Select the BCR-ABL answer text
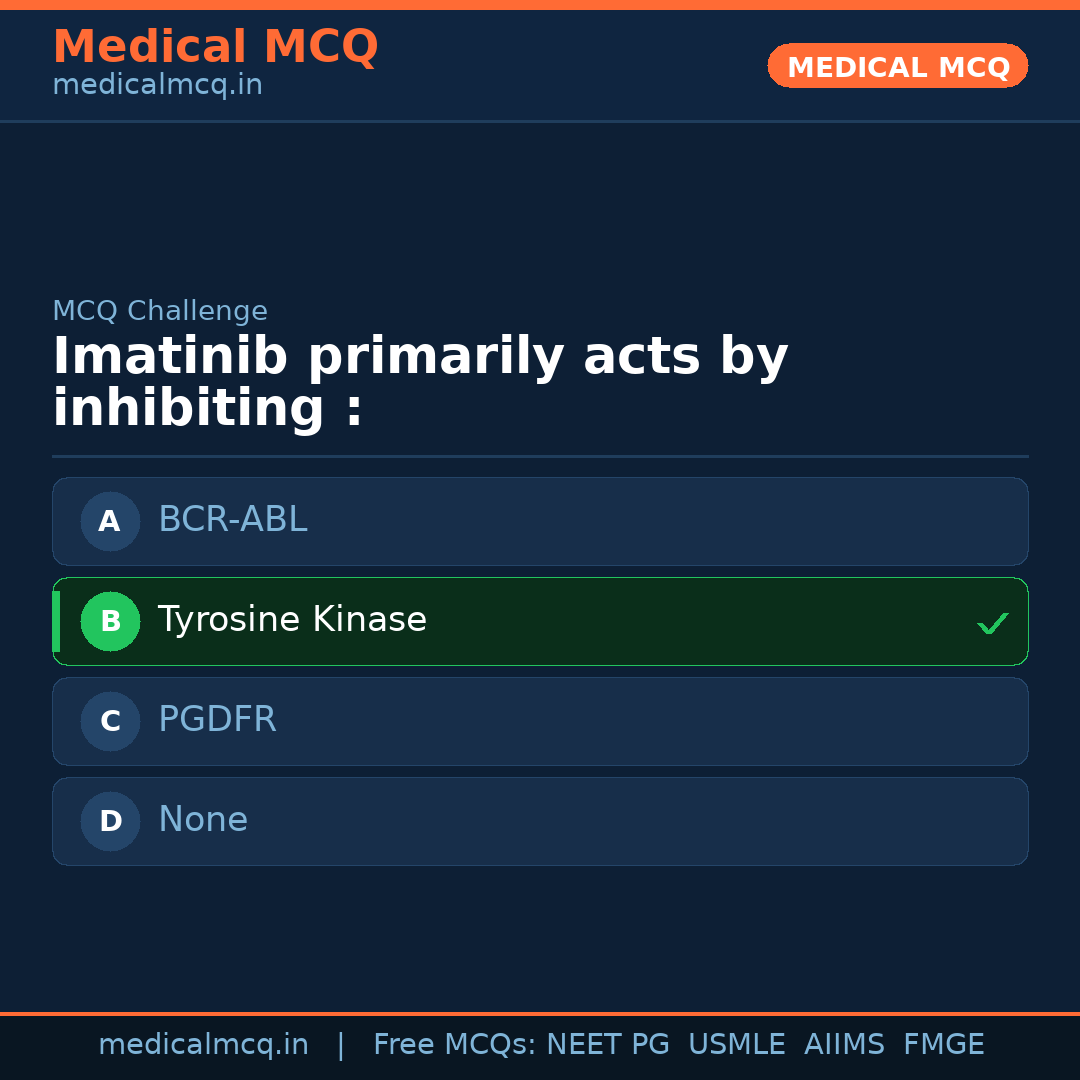 (x=232, y=520)
